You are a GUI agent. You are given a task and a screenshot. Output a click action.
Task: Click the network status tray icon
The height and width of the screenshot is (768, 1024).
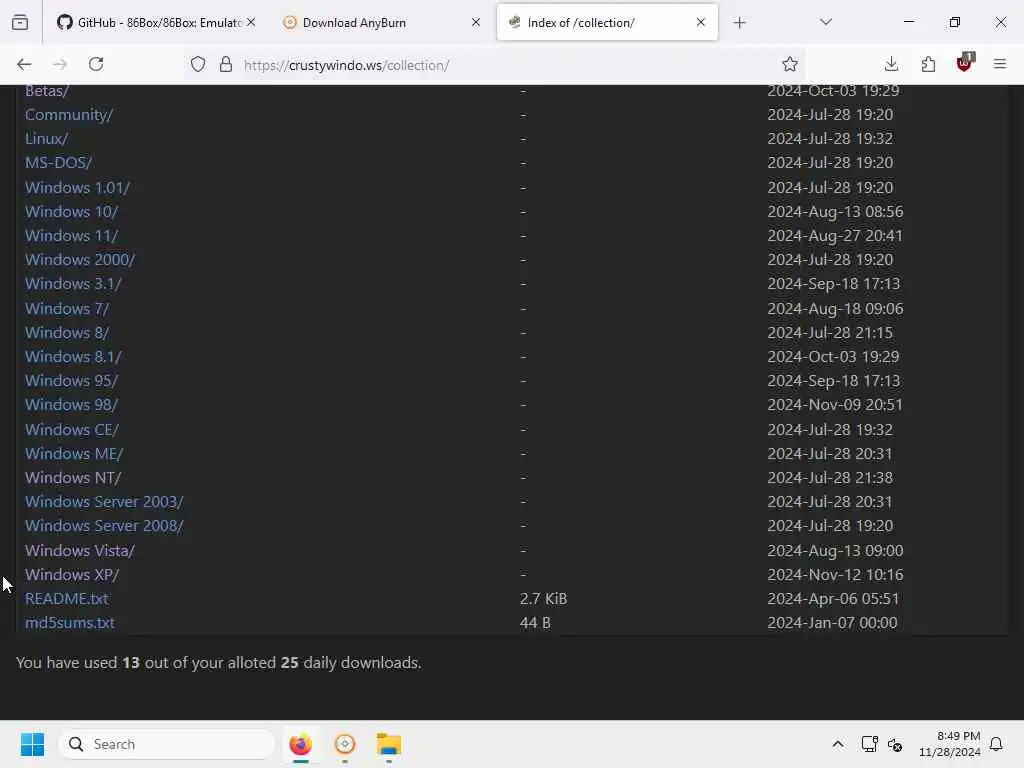click(x=869, y=744)
